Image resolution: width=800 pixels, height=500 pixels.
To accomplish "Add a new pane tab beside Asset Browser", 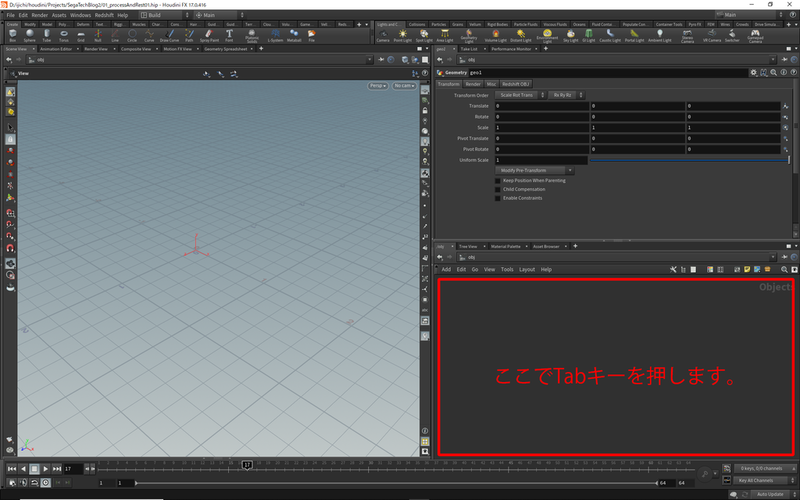I will tap(575, 246).
